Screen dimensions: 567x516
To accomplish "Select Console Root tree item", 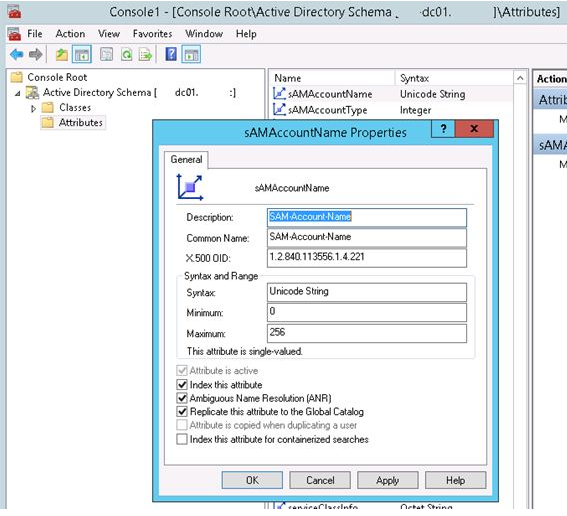I will pos(57,77).
